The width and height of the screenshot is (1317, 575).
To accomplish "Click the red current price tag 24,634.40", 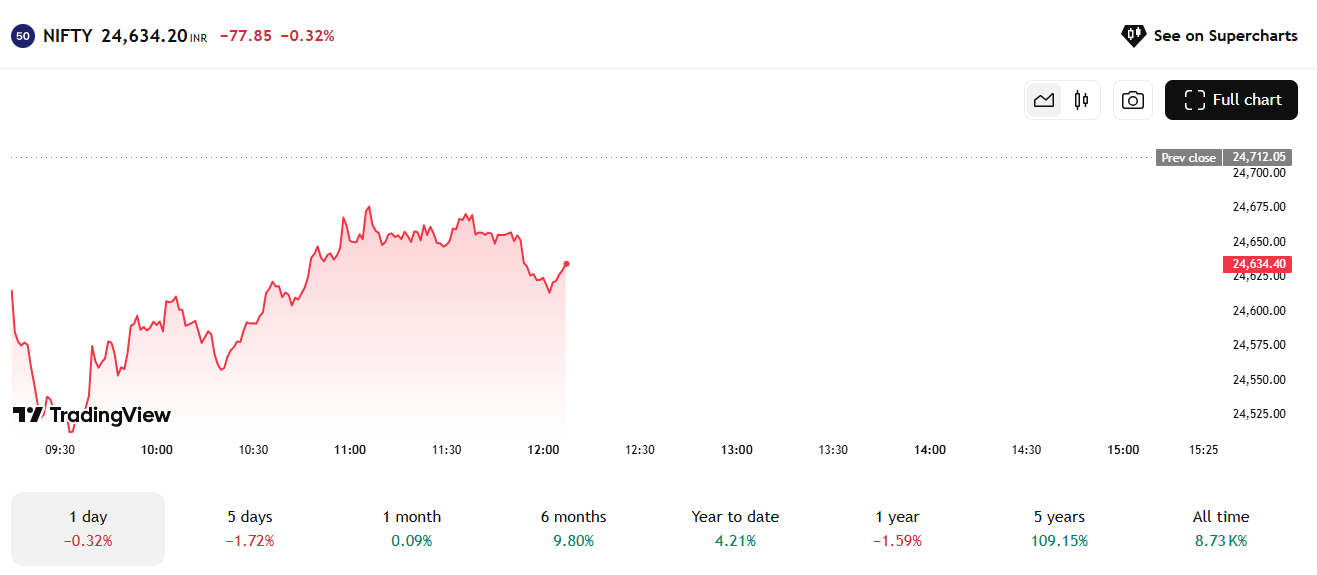I will point(1257,264).
